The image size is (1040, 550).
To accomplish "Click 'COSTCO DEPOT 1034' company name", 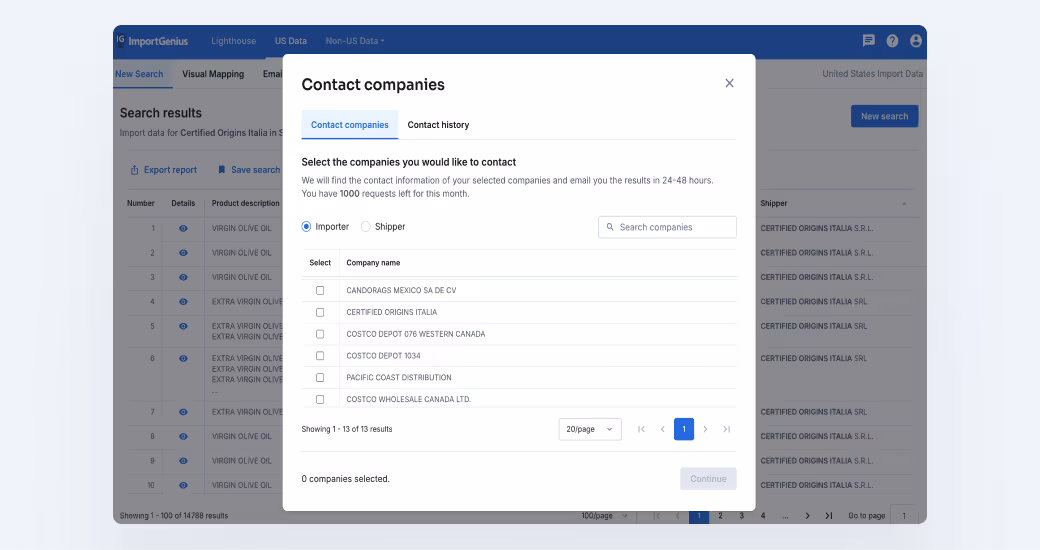I will [x=383, y=356].
